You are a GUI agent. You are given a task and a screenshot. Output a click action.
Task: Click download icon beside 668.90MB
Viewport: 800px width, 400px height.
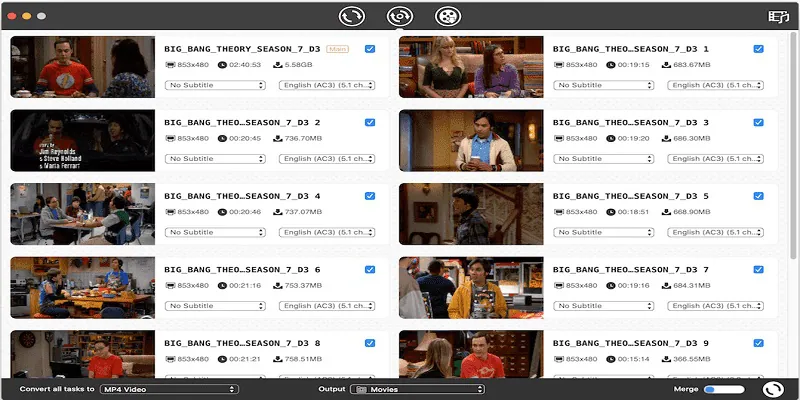click(666, 212)
